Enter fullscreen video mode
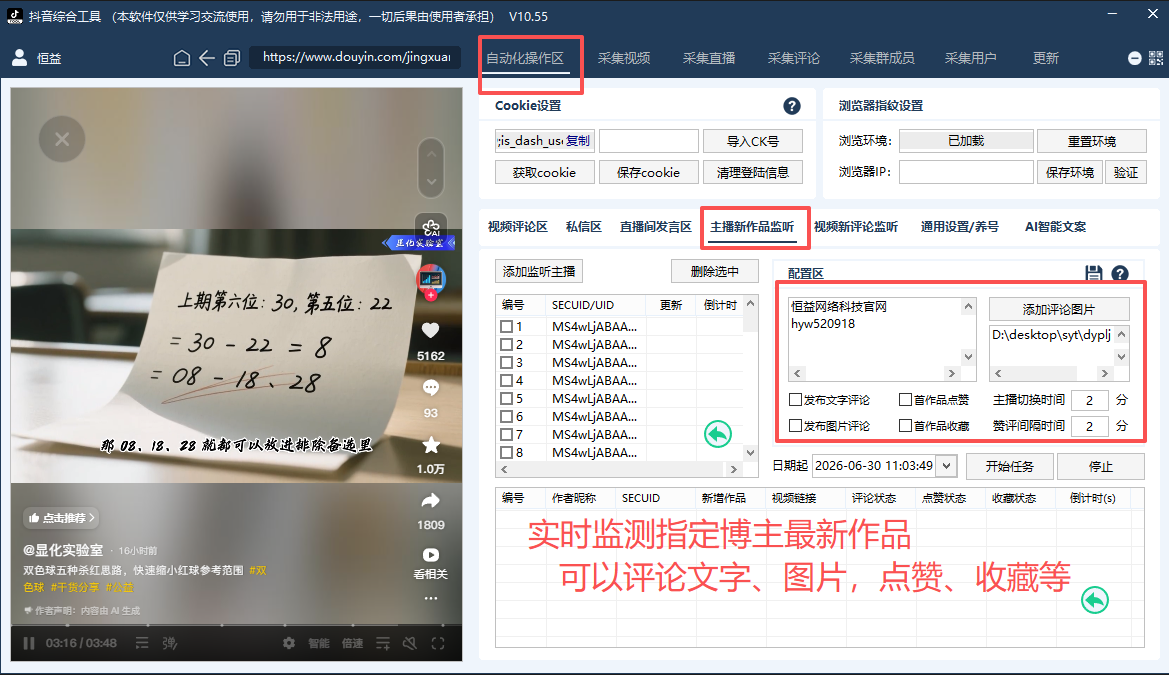Screen dimensions: 1169x675 [438, 643]
